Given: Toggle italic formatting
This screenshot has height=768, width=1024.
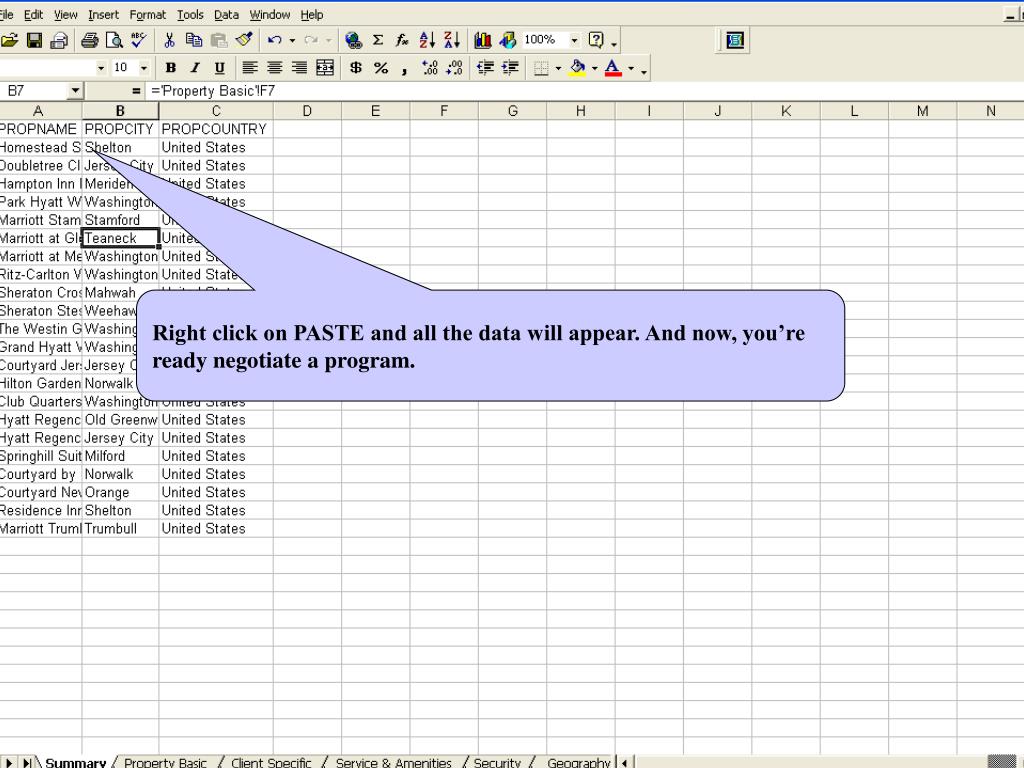Looking at the screenshot, I should pos(195,67).
